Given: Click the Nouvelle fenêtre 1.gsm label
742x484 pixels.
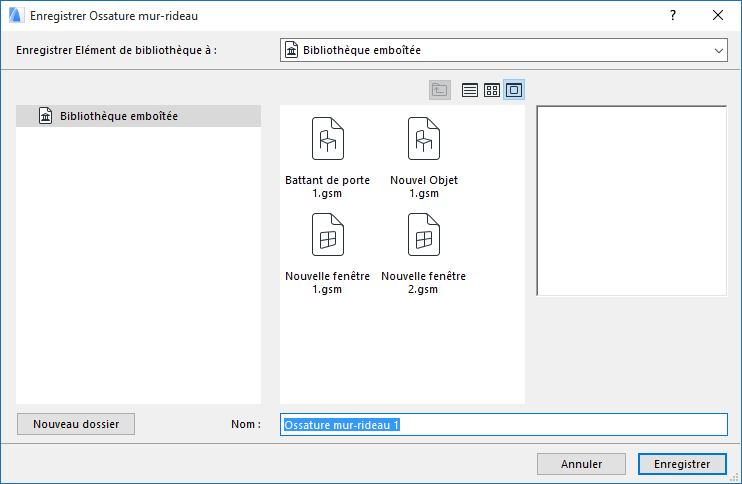Looking at the screenshot, I should click(327, 283).
